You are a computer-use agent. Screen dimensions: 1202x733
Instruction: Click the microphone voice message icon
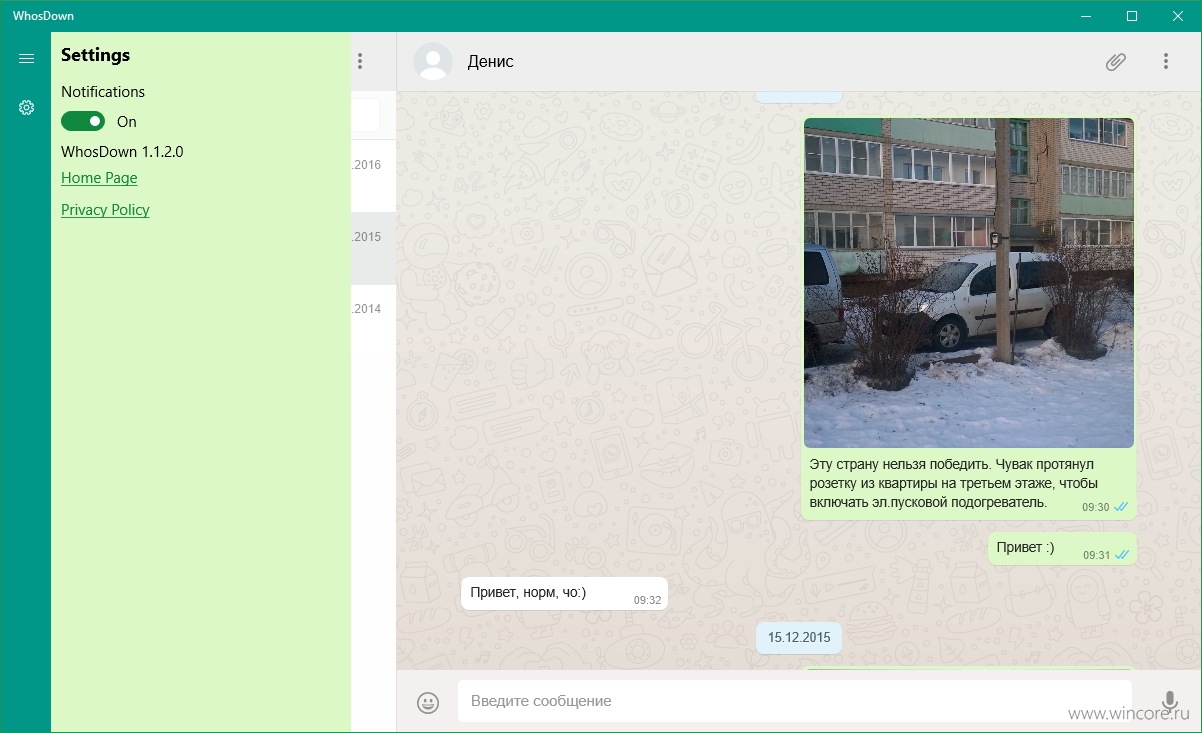point(1168,702)
